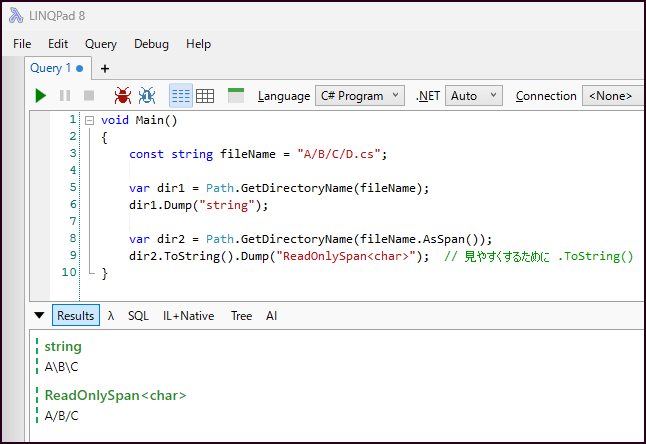
Task: Open the Debug menu
Action: (x=151, y=44)
